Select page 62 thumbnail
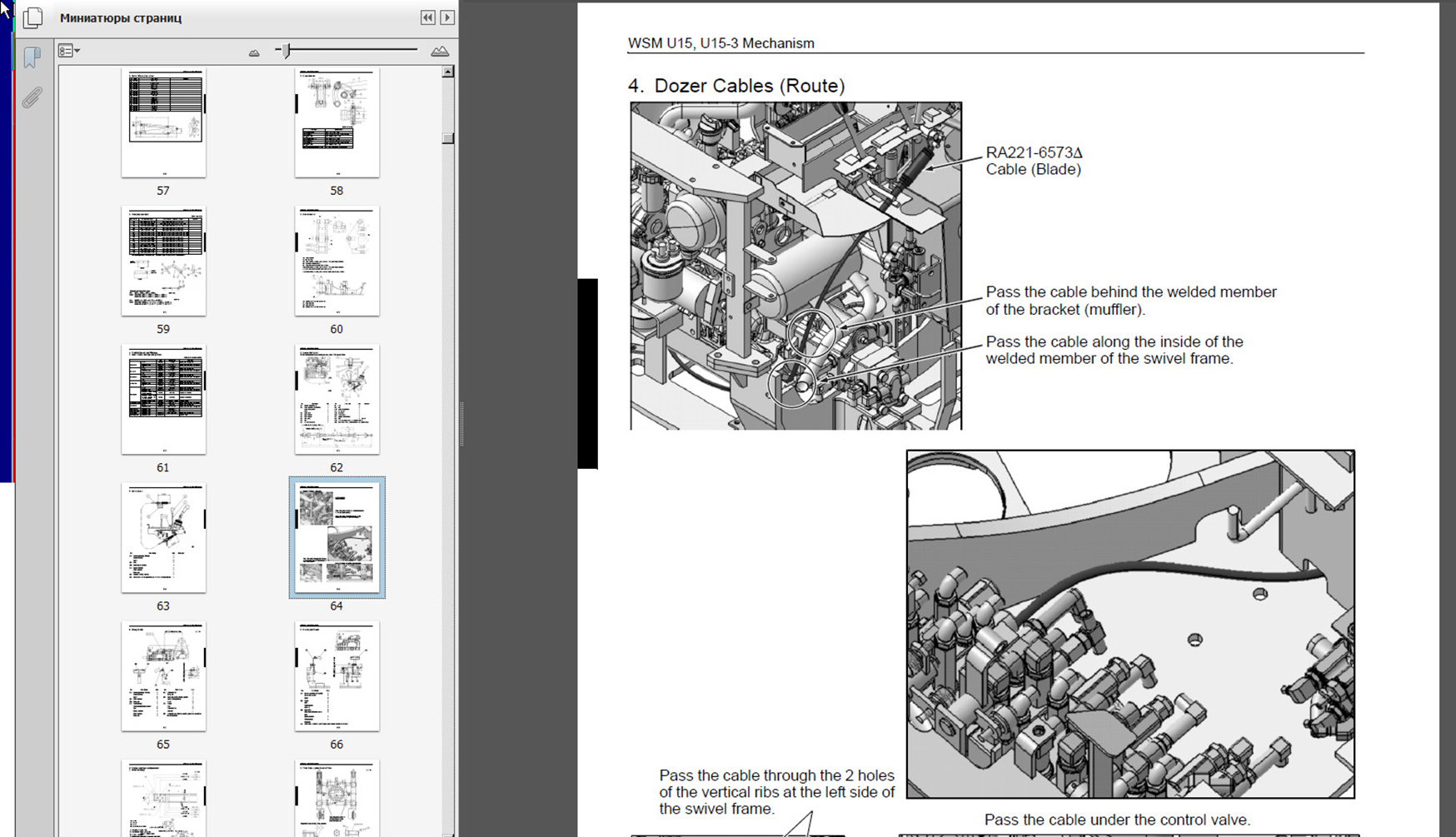The image size is (1456, 837). click(x=337, y=400)
